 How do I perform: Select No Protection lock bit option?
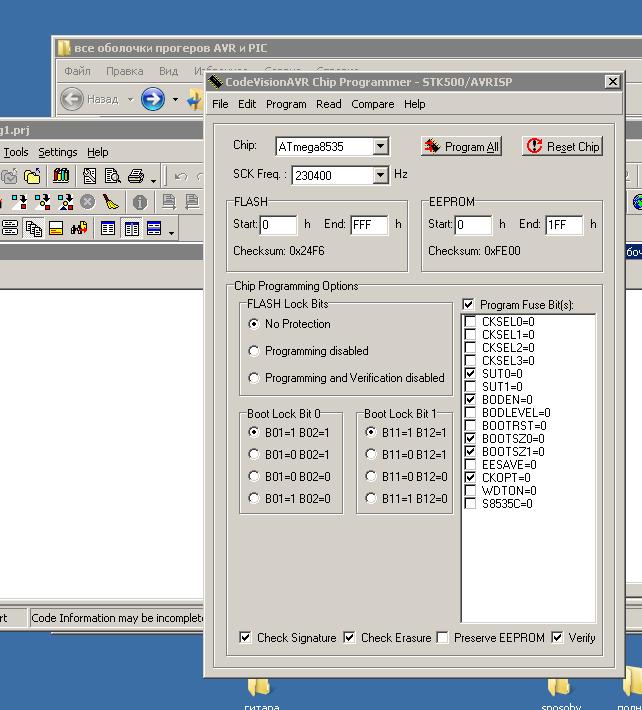click(x=254, y=324)
